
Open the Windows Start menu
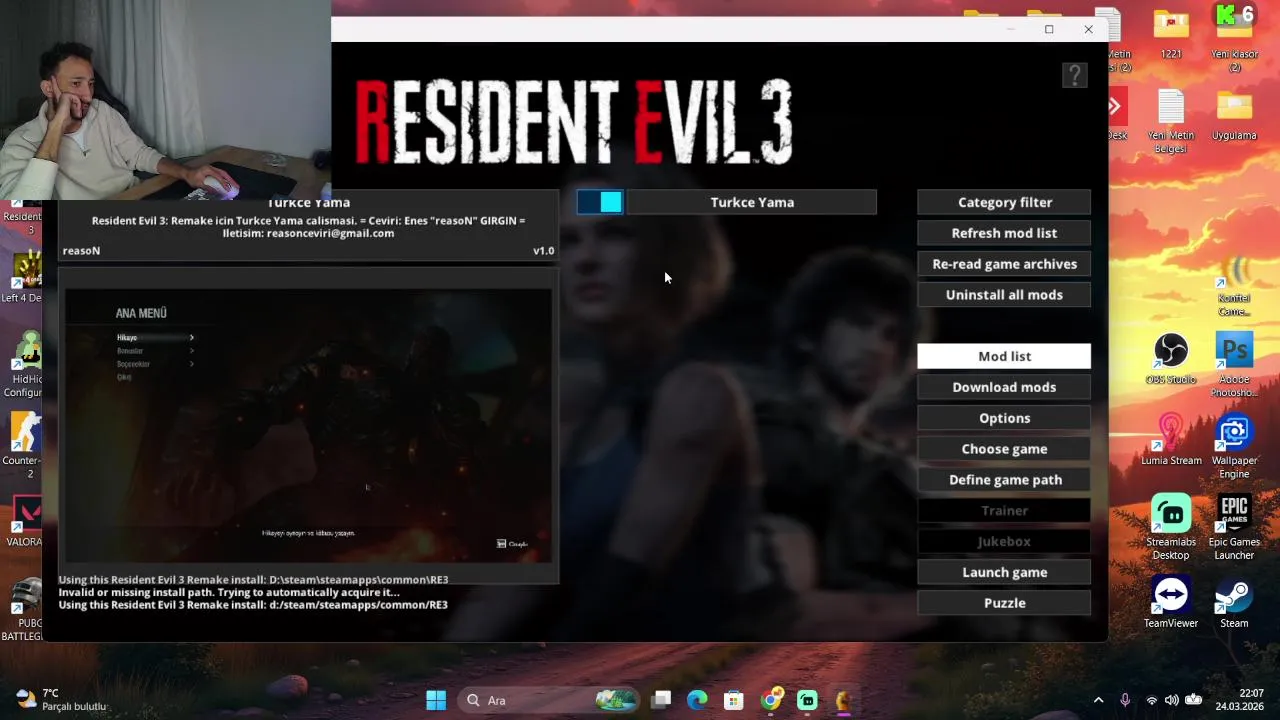click(436, 700)
